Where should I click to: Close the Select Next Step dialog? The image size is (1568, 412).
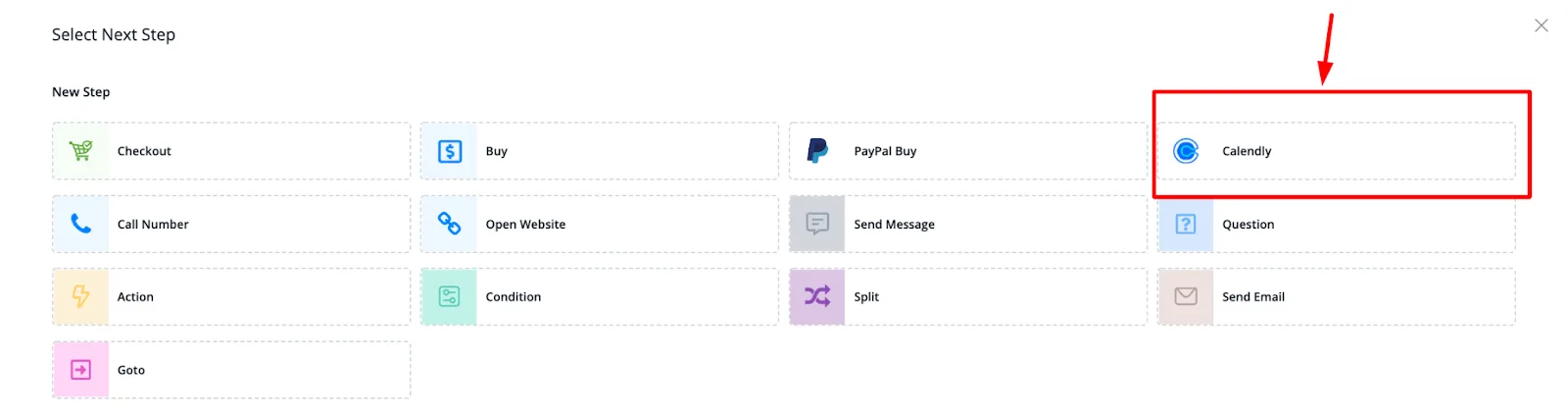click(1542, 26)
